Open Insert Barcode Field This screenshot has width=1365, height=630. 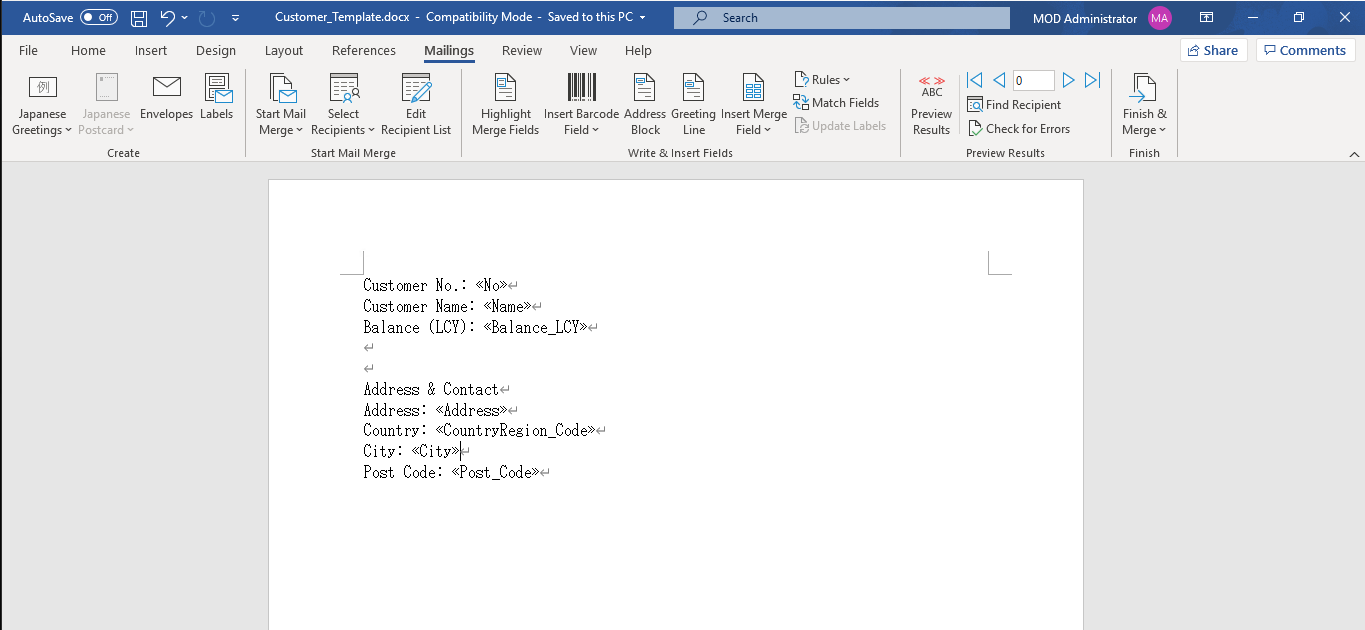pos(580,103)
